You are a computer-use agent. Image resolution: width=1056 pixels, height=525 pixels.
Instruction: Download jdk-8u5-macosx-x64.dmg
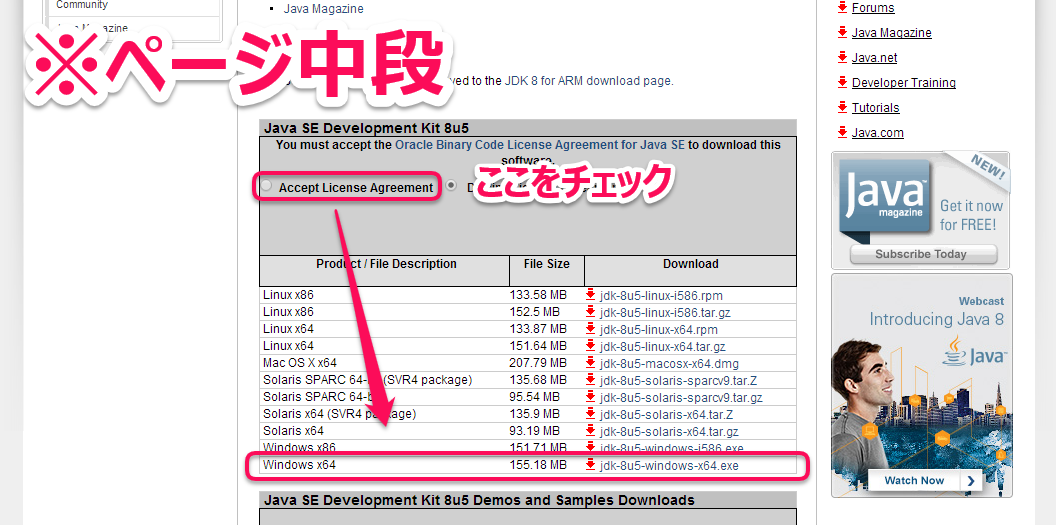pos(669,364)
